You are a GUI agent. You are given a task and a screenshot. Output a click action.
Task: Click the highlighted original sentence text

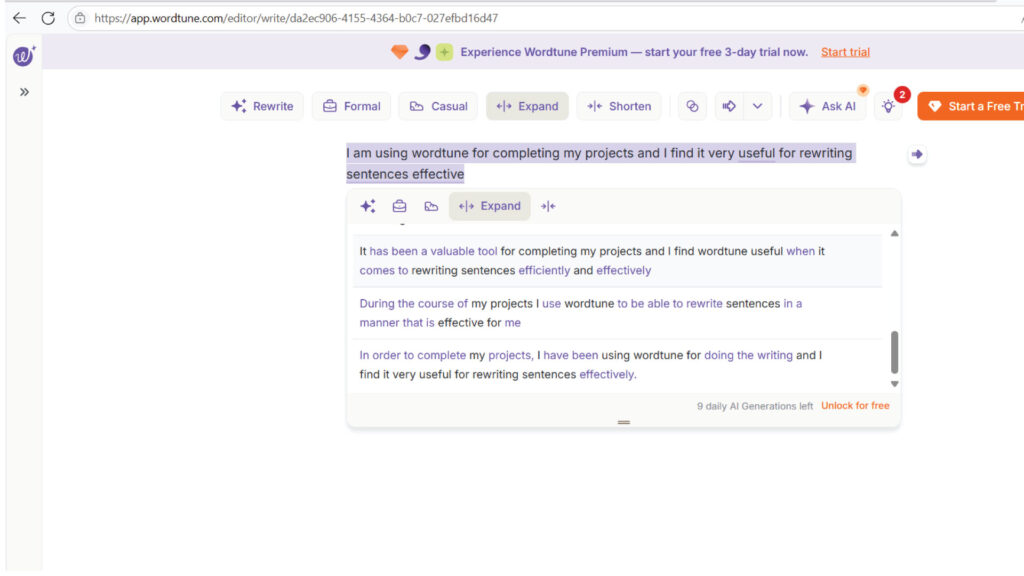coord(599,163)
